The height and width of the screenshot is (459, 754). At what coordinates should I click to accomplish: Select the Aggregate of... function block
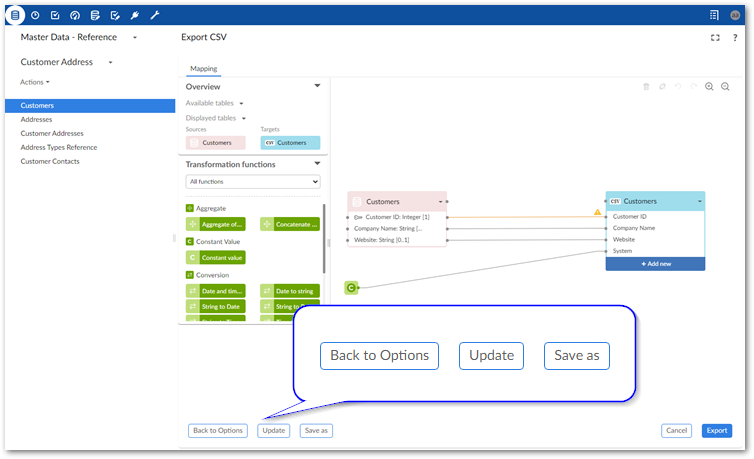coord(216,224)
